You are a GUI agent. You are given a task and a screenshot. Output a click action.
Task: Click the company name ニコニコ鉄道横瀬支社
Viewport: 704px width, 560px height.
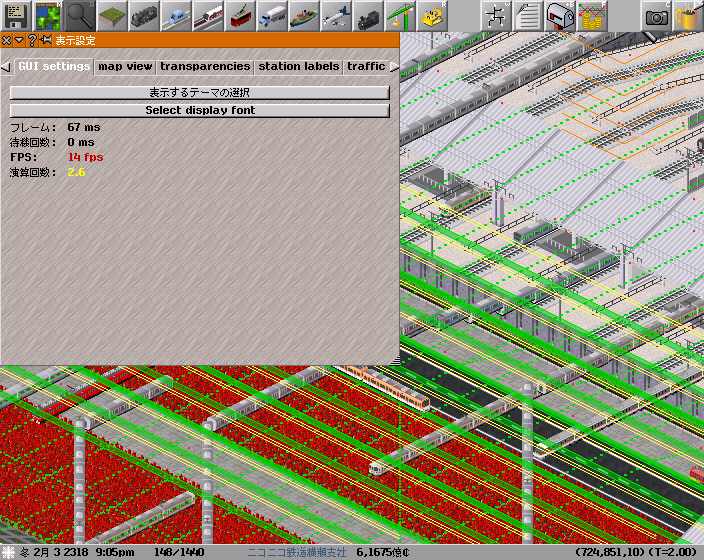(x=297, y=552)
